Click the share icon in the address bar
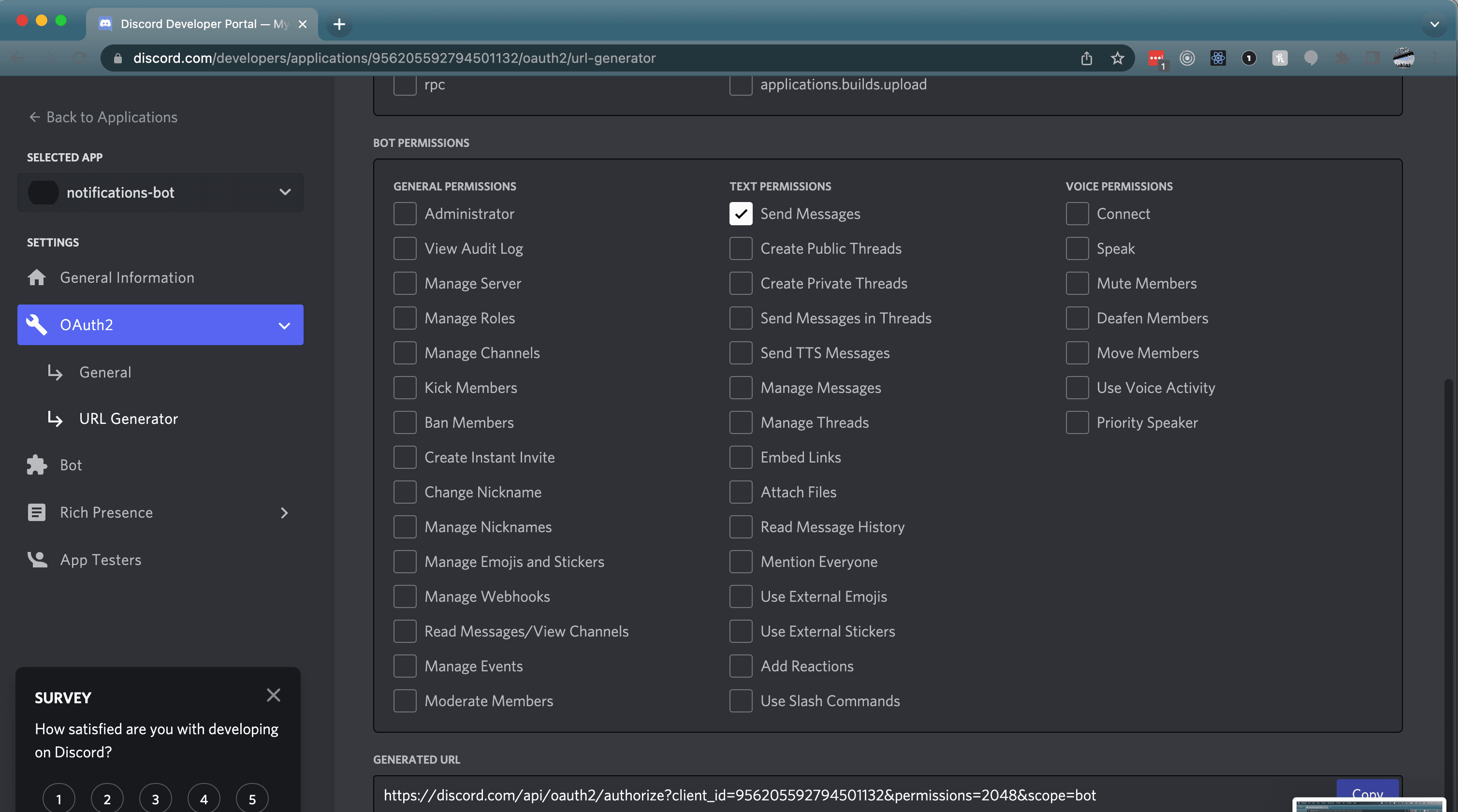Viewport: 1458px width, 812px height. 1086,58
